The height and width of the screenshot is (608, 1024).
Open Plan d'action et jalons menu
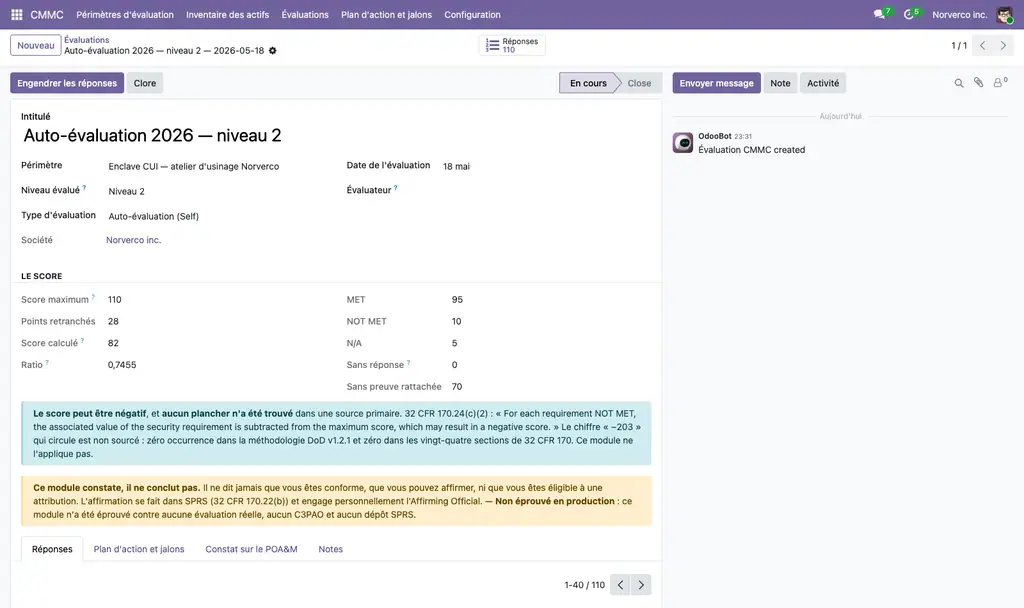(386, 14)
